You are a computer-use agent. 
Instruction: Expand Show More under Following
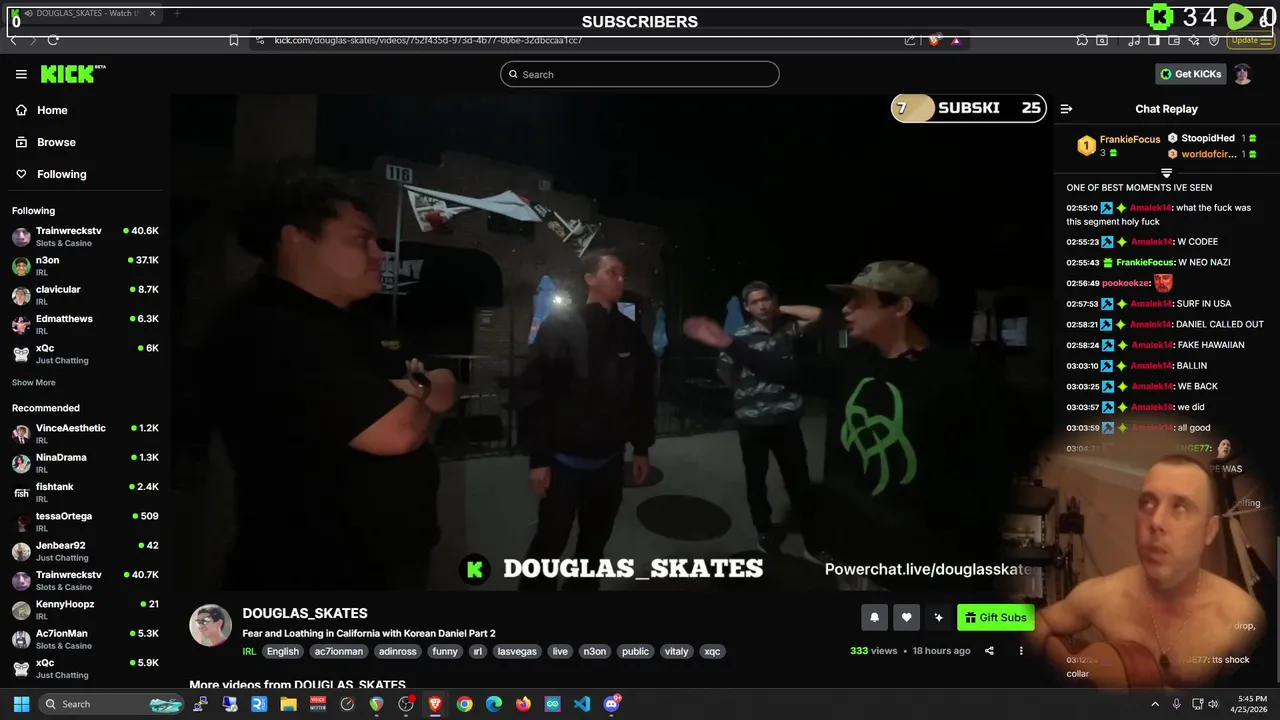point(33,383)
